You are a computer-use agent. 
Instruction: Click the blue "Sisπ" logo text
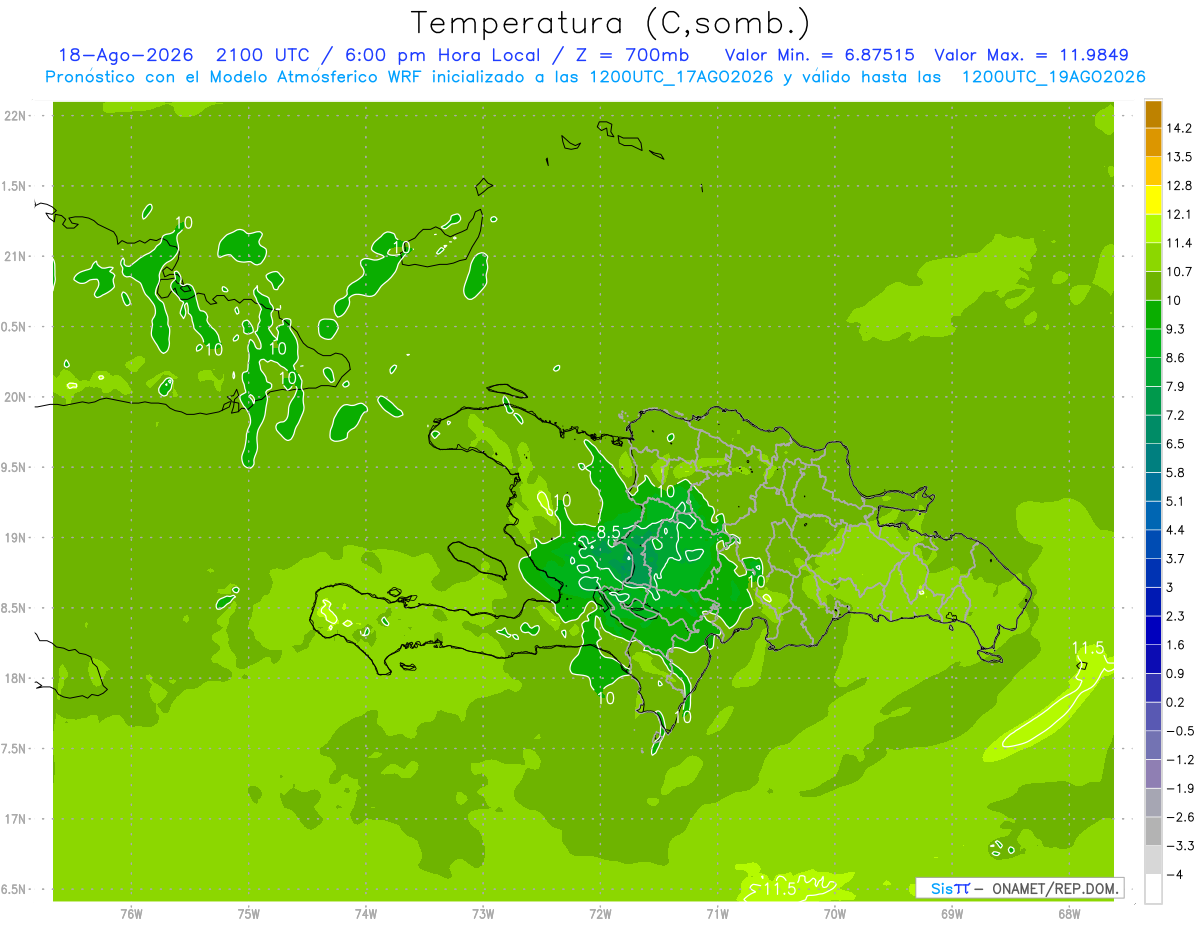950,888
